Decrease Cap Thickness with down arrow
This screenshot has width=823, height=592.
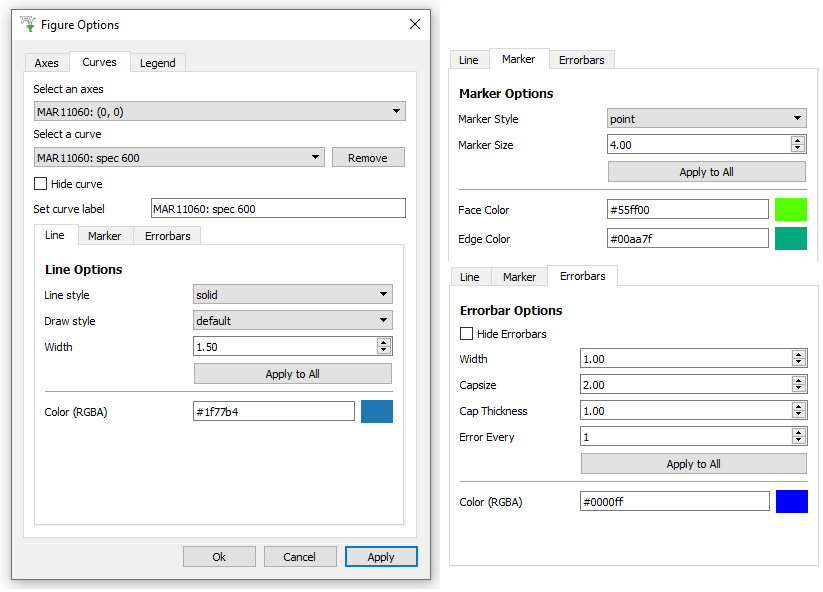(x=798, y=415)
